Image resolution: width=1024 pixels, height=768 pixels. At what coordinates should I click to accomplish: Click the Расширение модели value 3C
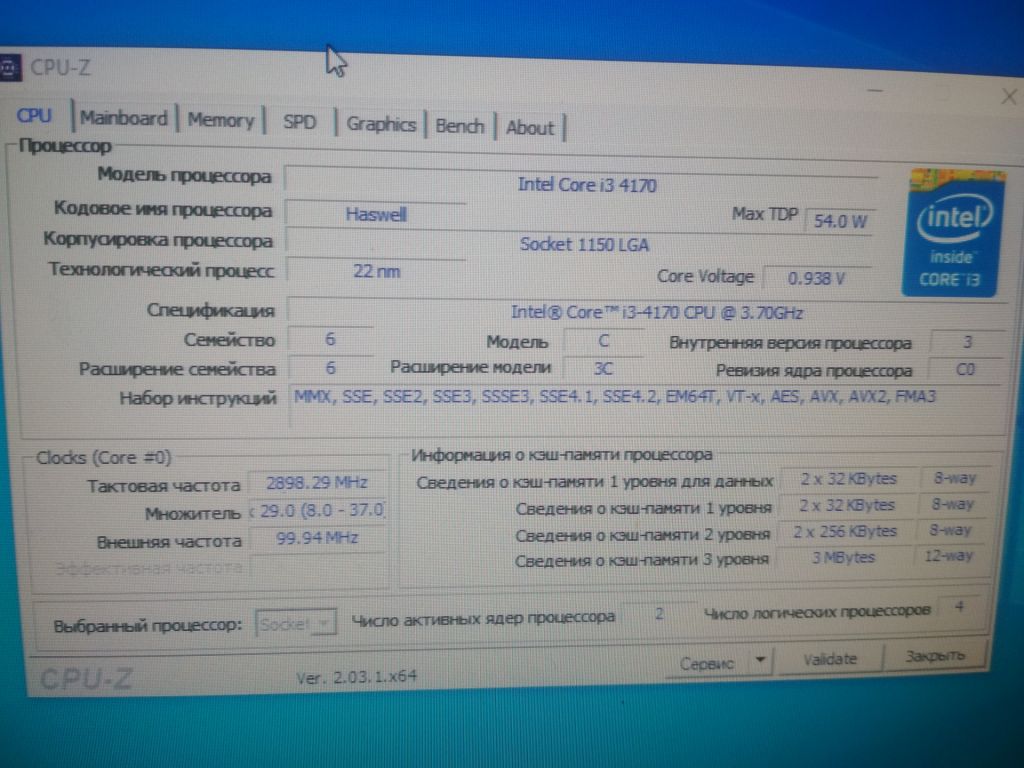coord(603,368)
